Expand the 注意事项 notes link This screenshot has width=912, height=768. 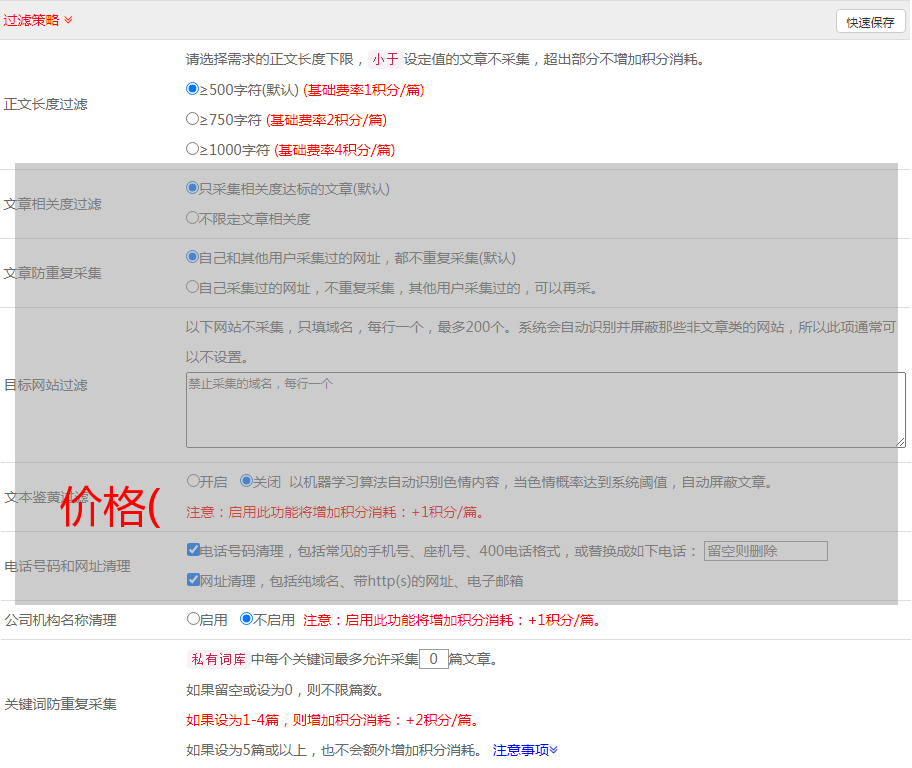(x=525, y=749)
